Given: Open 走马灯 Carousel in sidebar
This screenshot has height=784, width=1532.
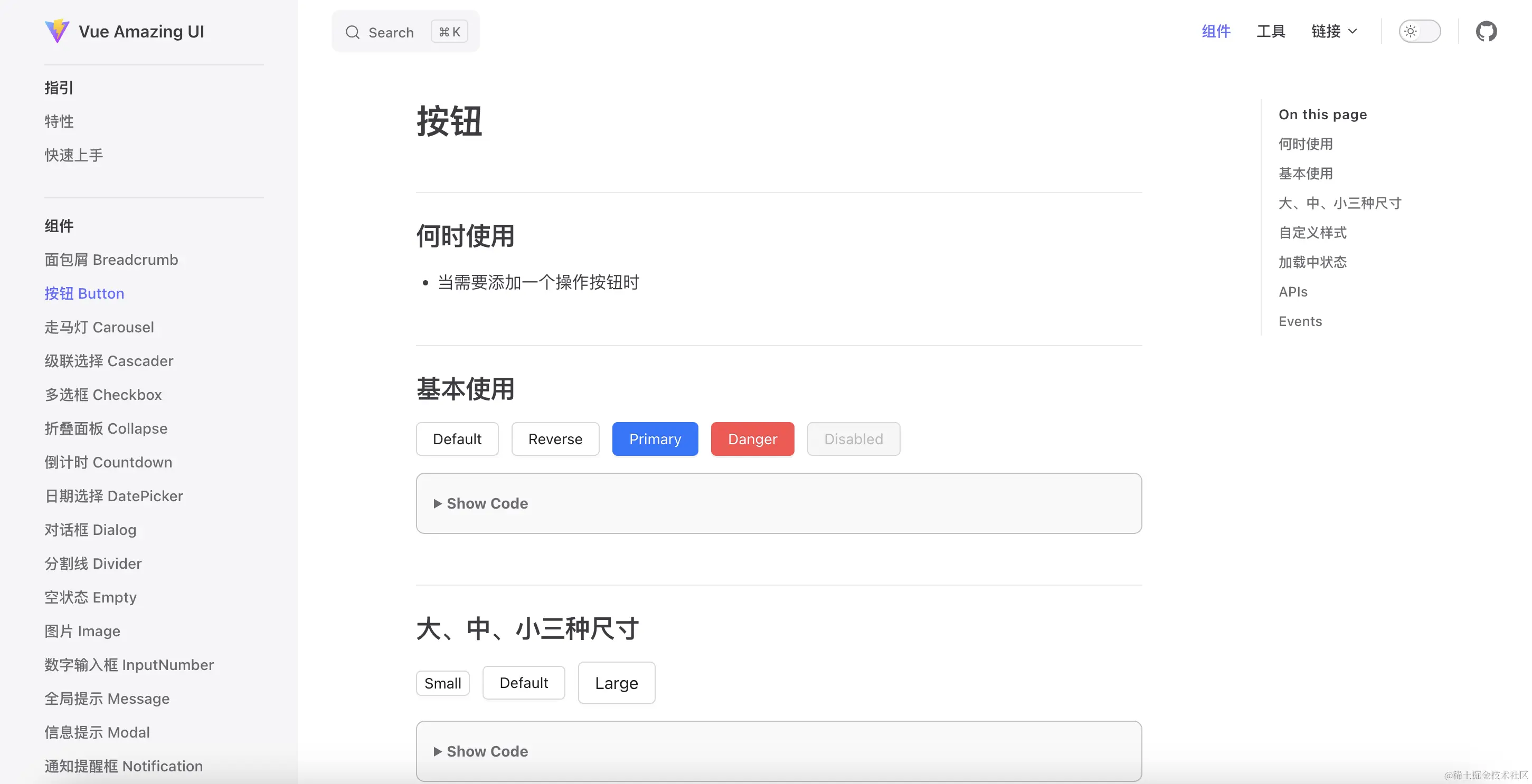Looking at the screenshot, I should click(x=99, y=327).
